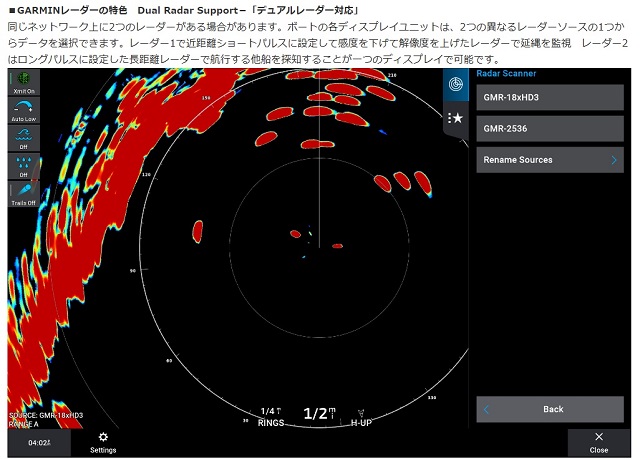640x459 pixels.
Task: Adjust the Auto Low gain control
Action: 23,109
